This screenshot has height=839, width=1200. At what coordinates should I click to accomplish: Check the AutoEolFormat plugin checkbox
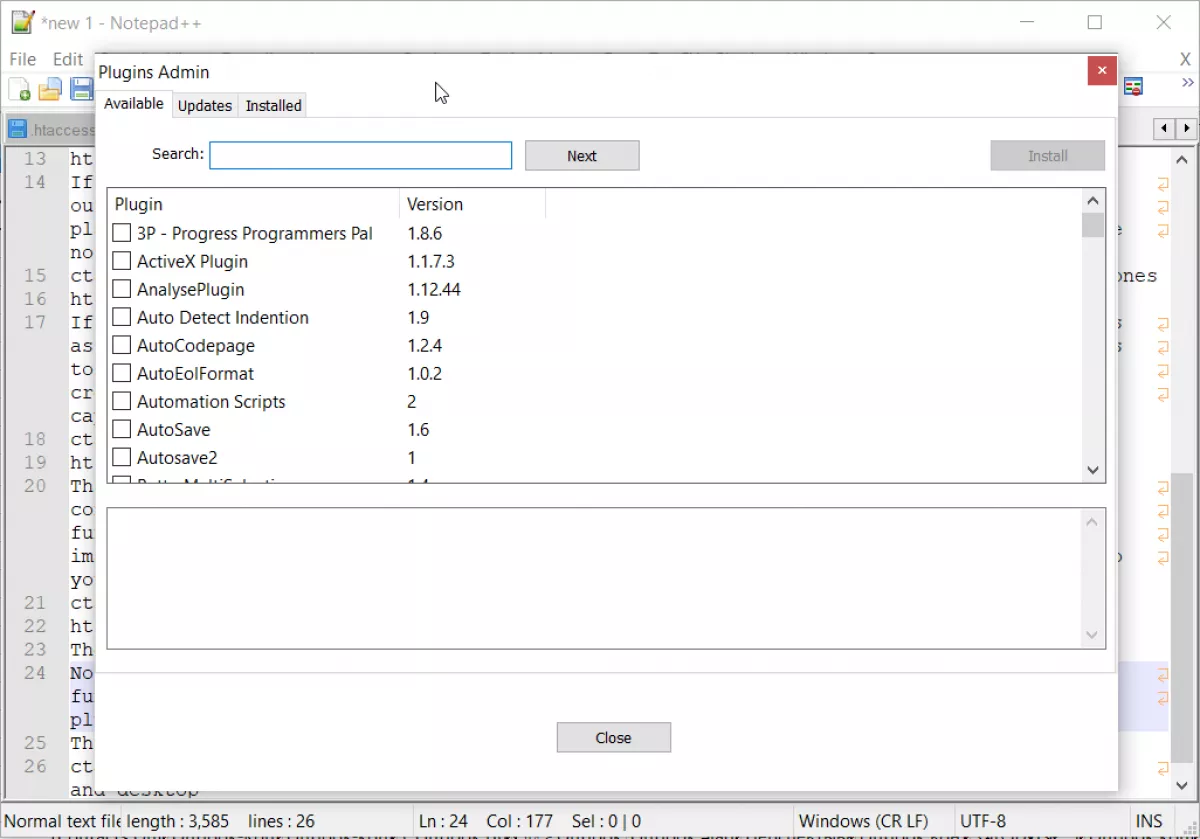(x=121, y=373)
